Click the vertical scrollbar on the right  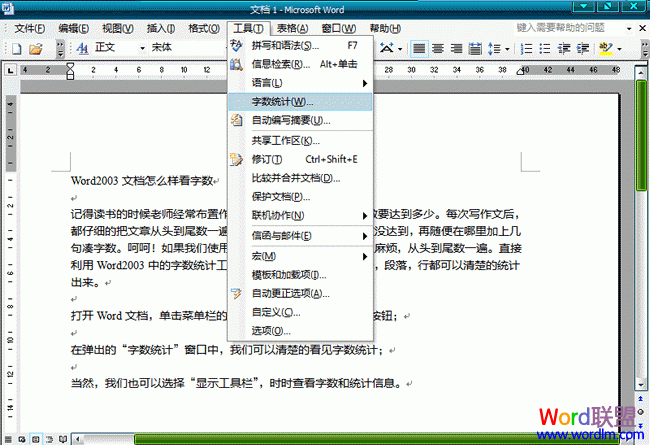641,250
